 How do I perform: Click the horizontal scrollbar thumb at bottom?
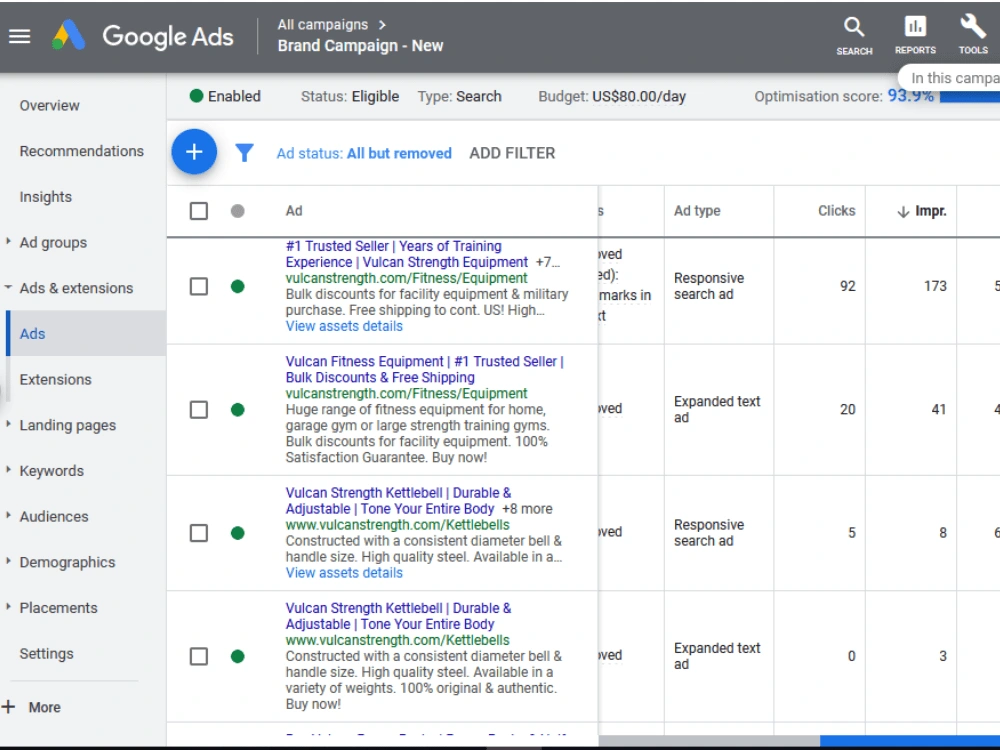point(909,741)
